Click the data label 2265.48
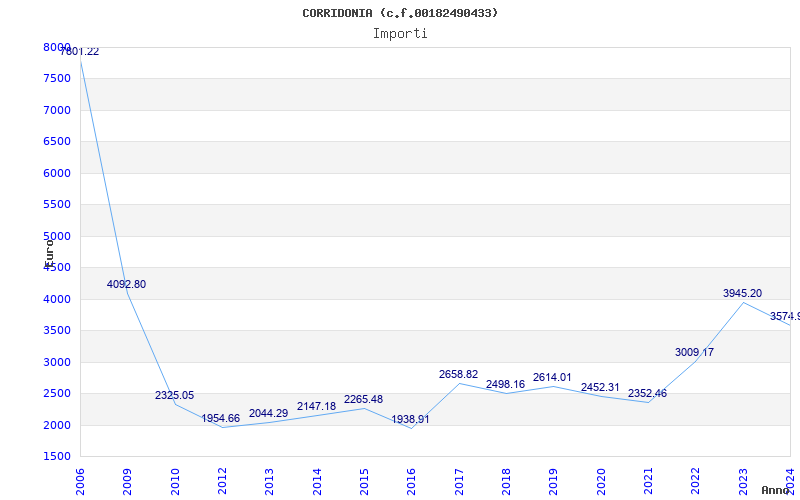Image resolution: width=800 pixels, height=500 pixels. tap(363, 399)
